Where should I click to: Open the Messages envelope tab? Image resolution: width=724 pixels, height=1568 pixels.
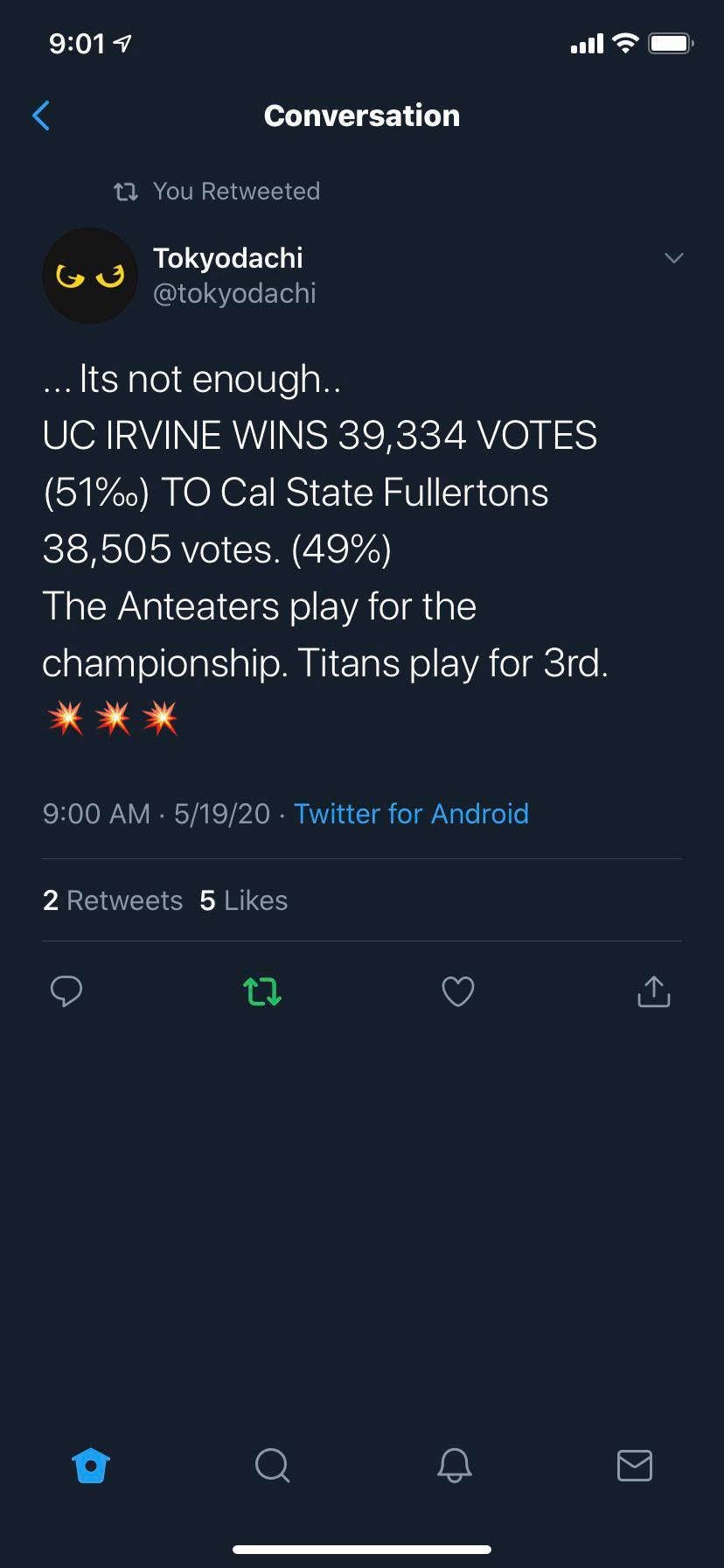click(634, 1465)
